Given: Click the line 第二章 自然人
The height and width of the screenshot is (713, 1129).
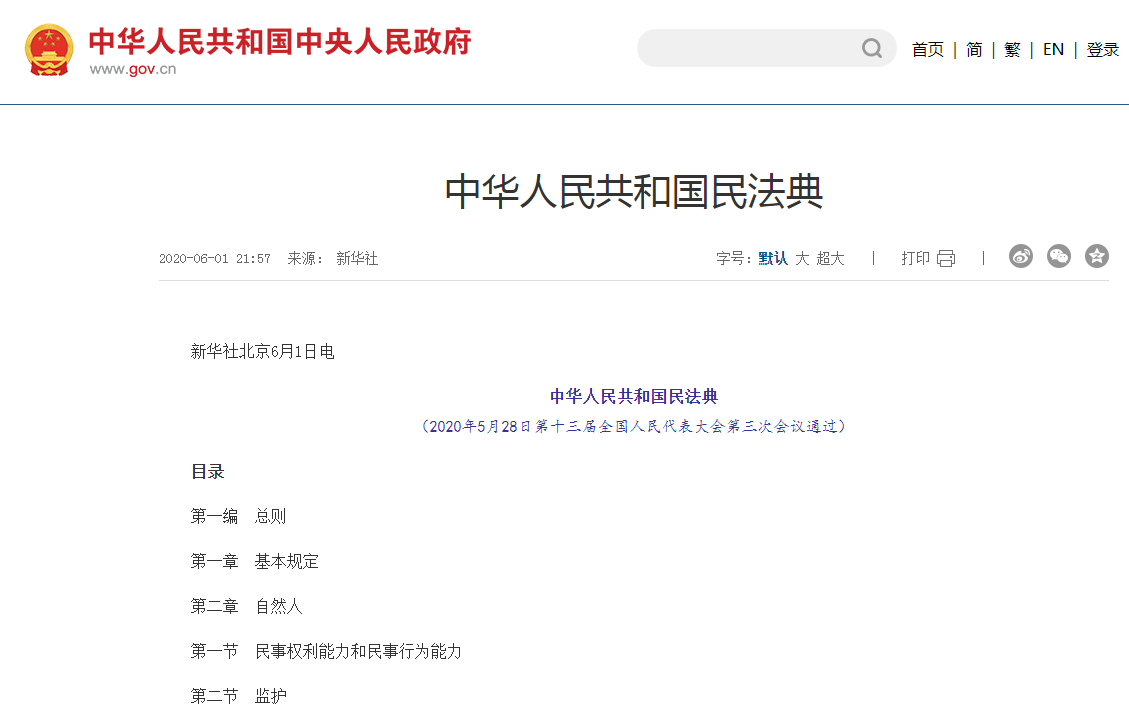Looking at the screenshot, I should click(246, 606).
